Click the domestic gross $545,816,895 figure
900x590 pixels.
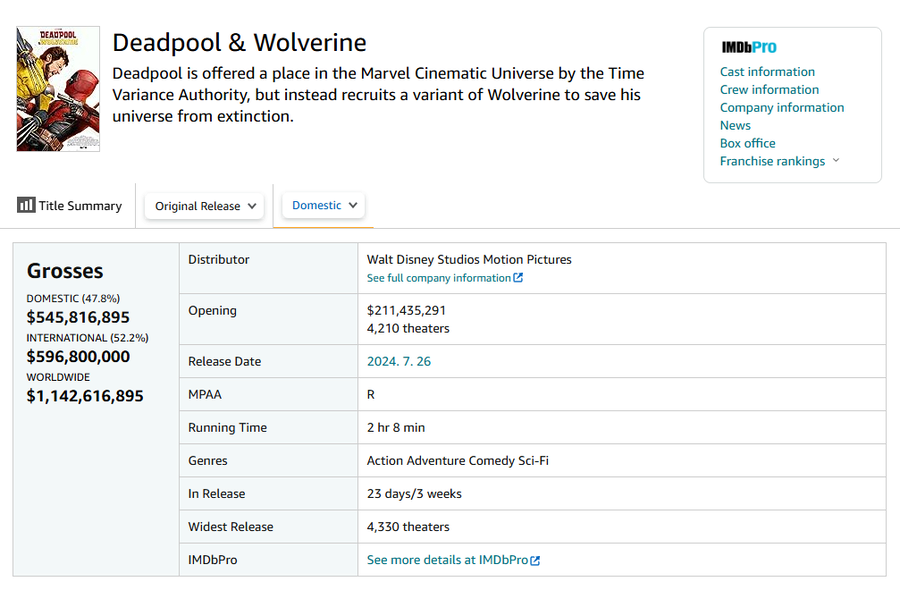pyautogui.click(x=78, y=317)
